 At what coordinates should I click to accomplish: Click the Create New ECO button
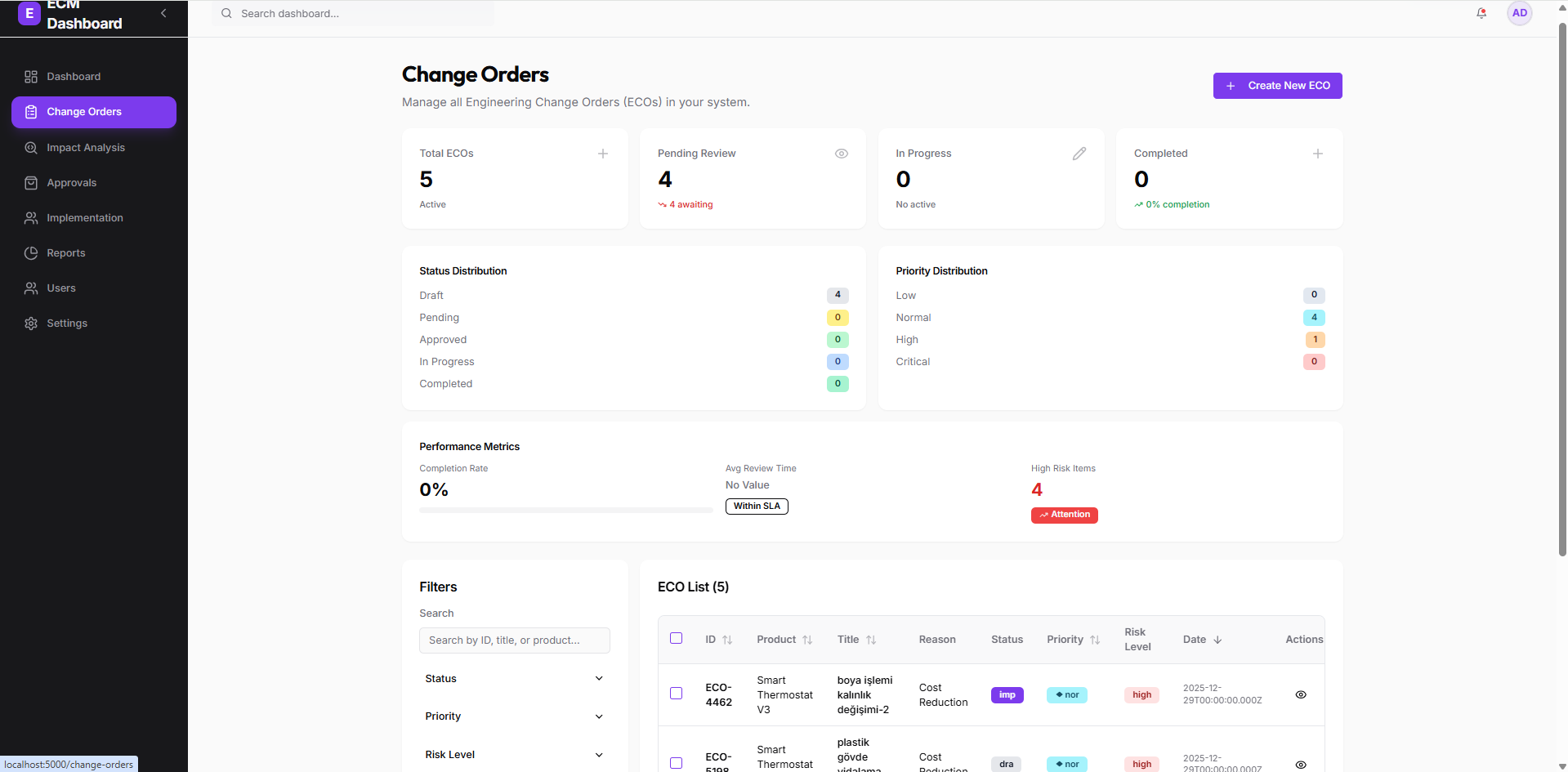click(x=1276, y=86)
